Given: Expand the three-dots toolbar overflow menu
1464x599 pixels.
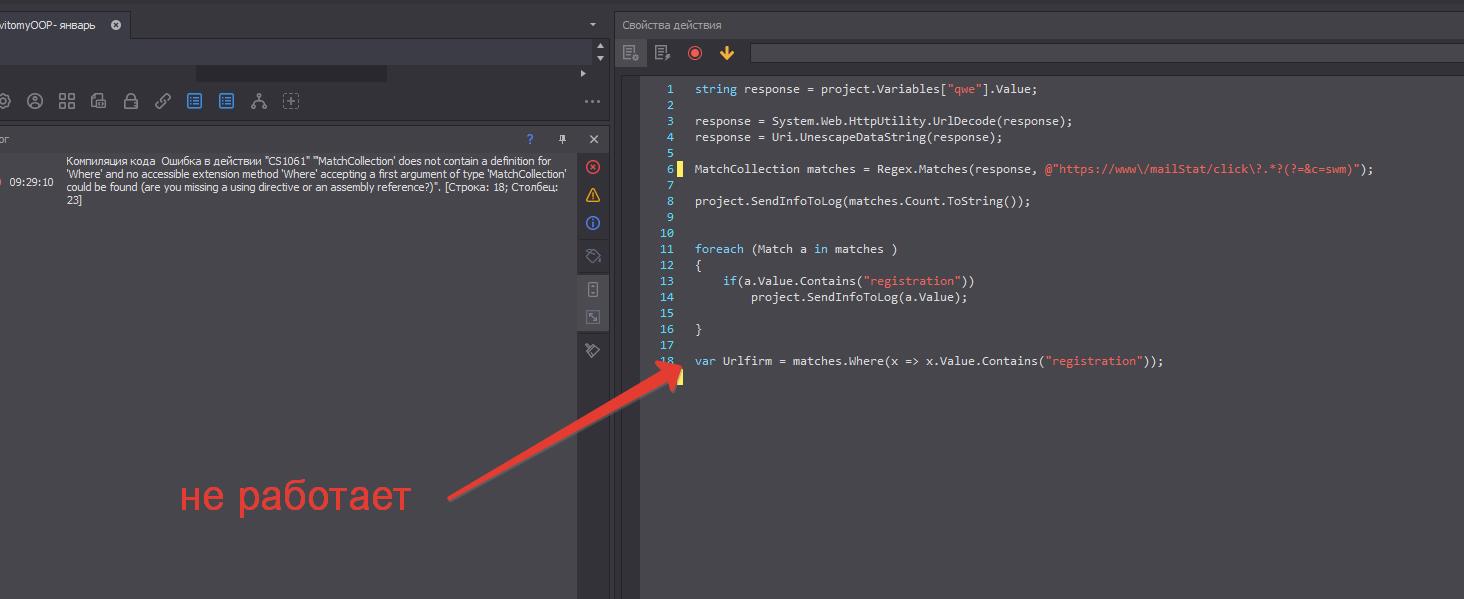Looking at the screenshot, I should (x=592, y=101).
